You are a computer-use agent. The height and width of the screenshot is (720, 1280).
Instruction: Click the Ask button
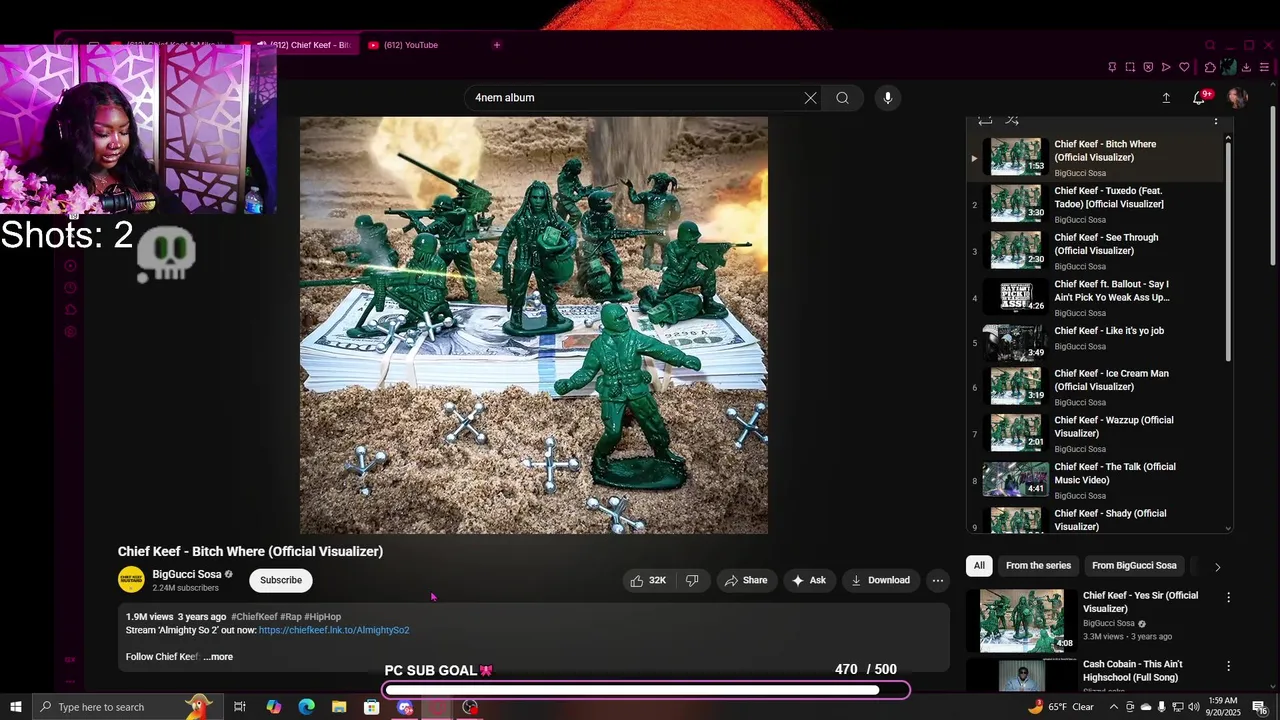[809, 580]
